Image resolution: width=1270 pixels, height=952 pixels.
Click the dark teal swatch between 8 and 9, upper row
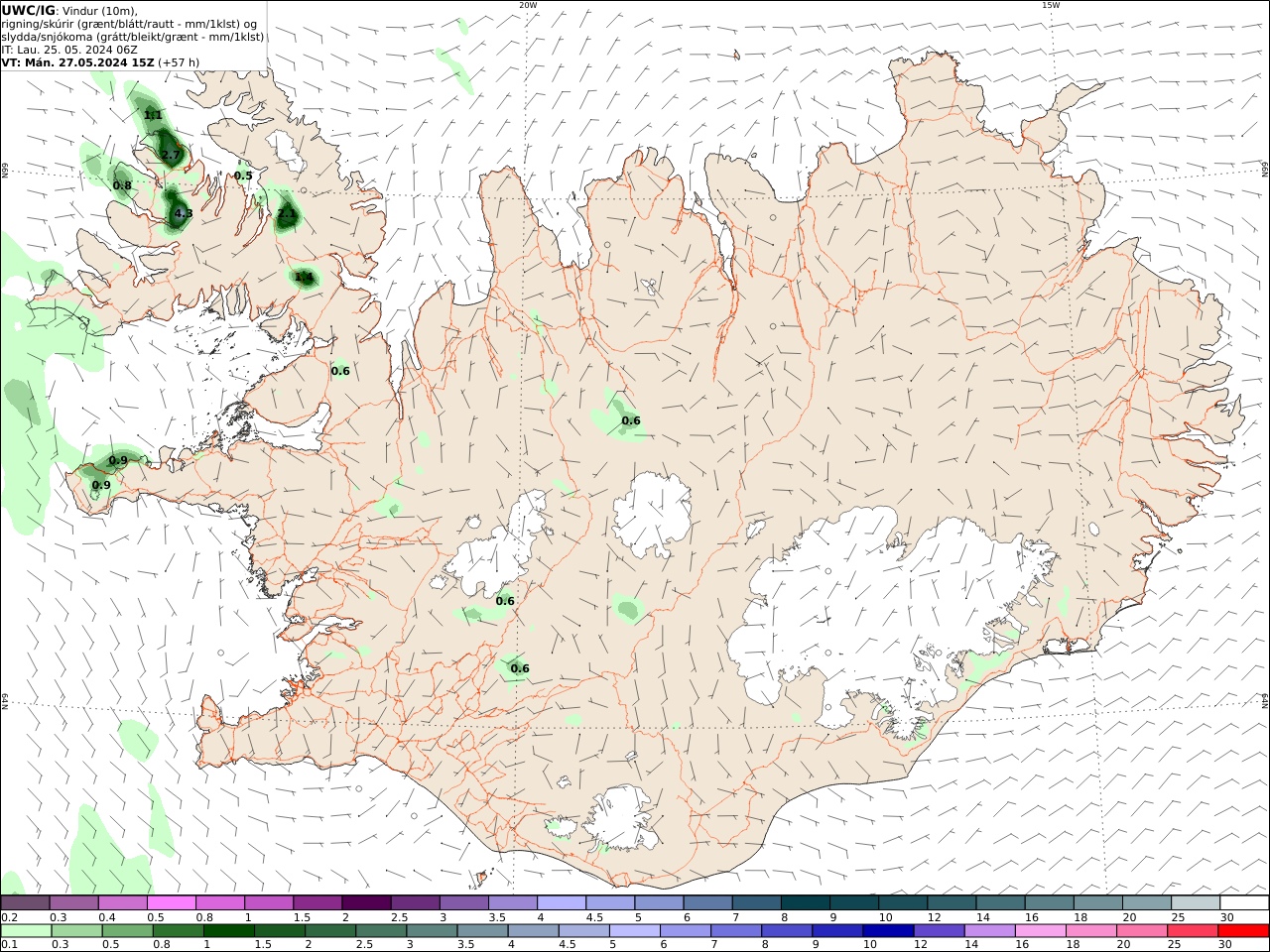click(805, 902)
